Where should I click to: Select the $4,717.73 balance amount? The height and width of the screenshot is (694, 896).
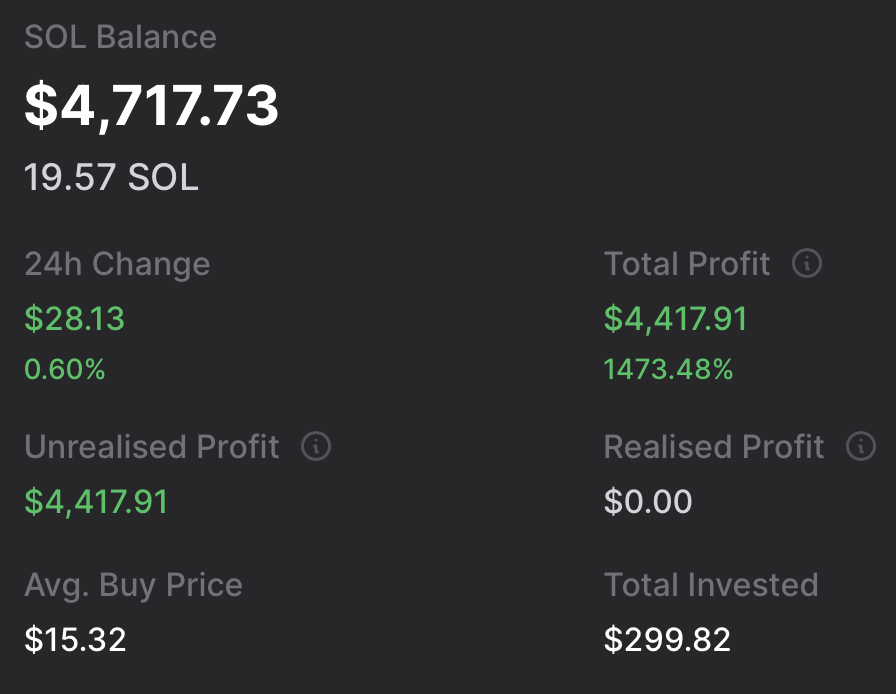pos(151,106)
